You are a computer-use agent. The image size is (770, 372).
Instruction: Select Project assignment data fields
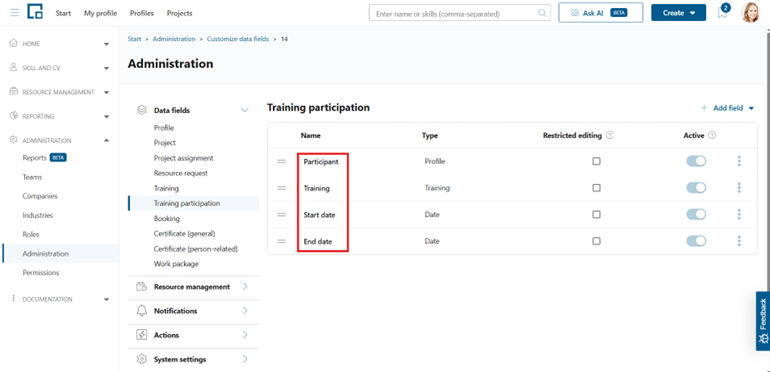pyautogui.click(x=184, y=158)
